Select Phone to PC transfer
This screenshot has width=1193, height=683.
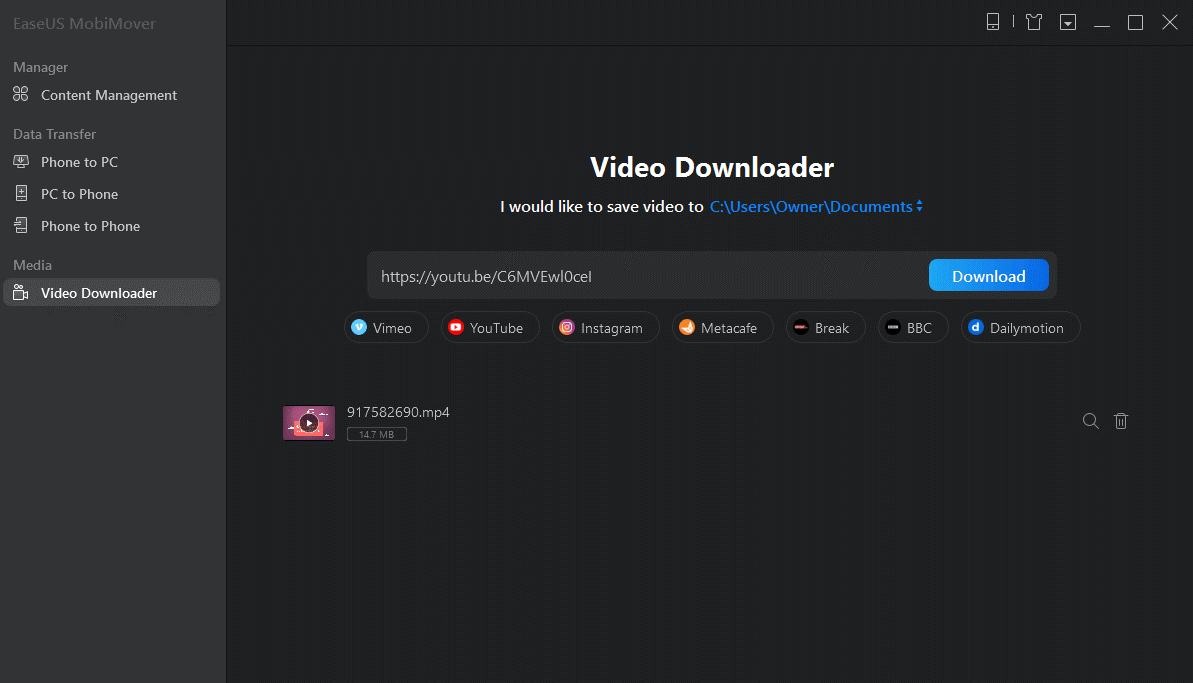79,162
